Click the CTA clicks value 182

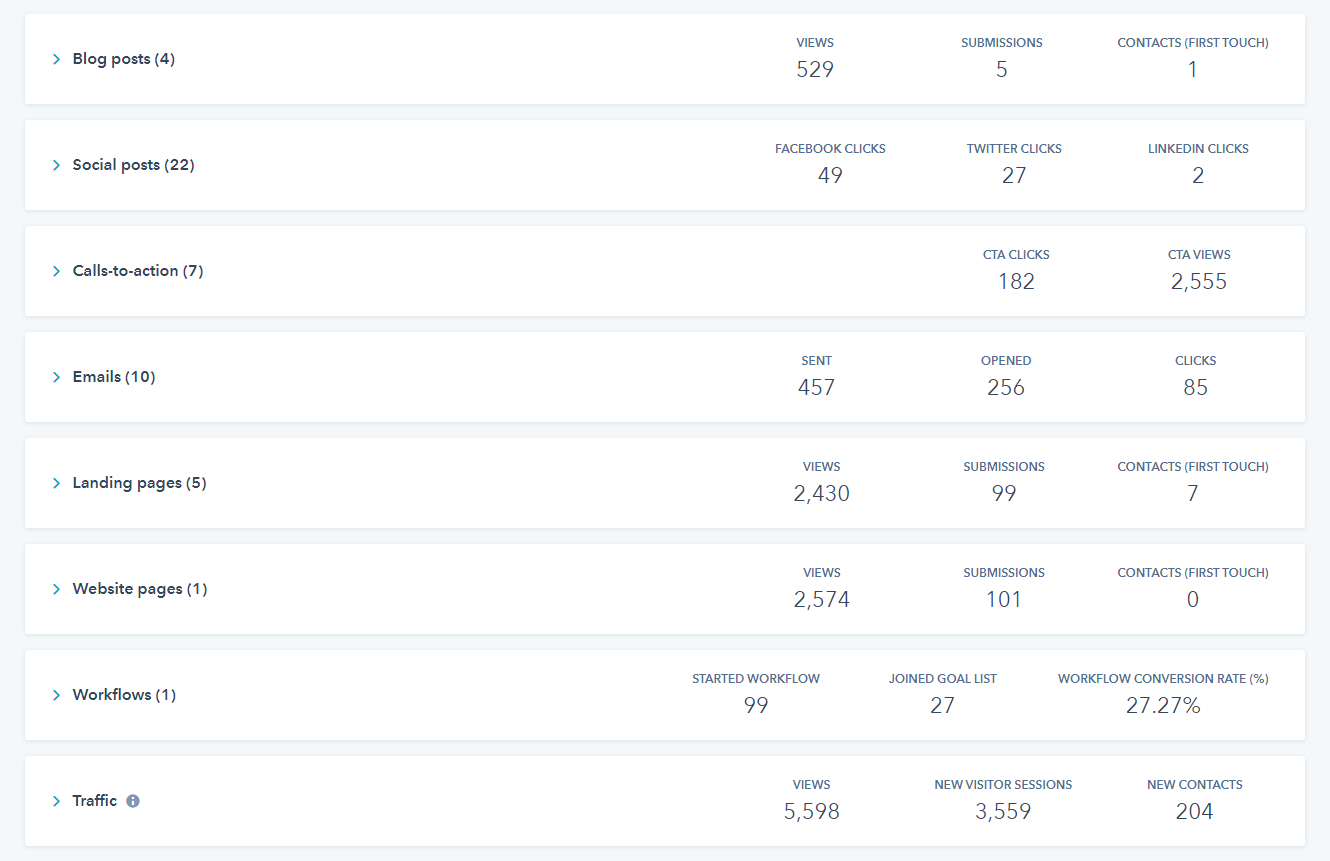tap(1016, 282)
